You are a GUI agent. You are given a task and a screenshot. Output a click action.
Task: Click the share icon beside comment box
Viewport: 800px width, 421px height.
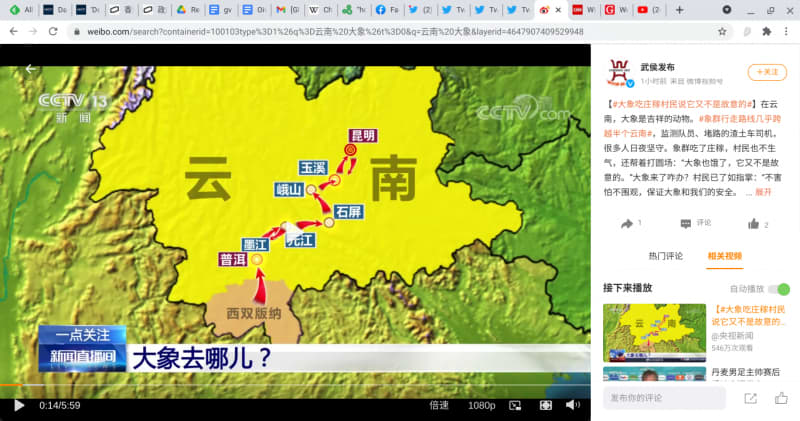[x=750, y=398]
